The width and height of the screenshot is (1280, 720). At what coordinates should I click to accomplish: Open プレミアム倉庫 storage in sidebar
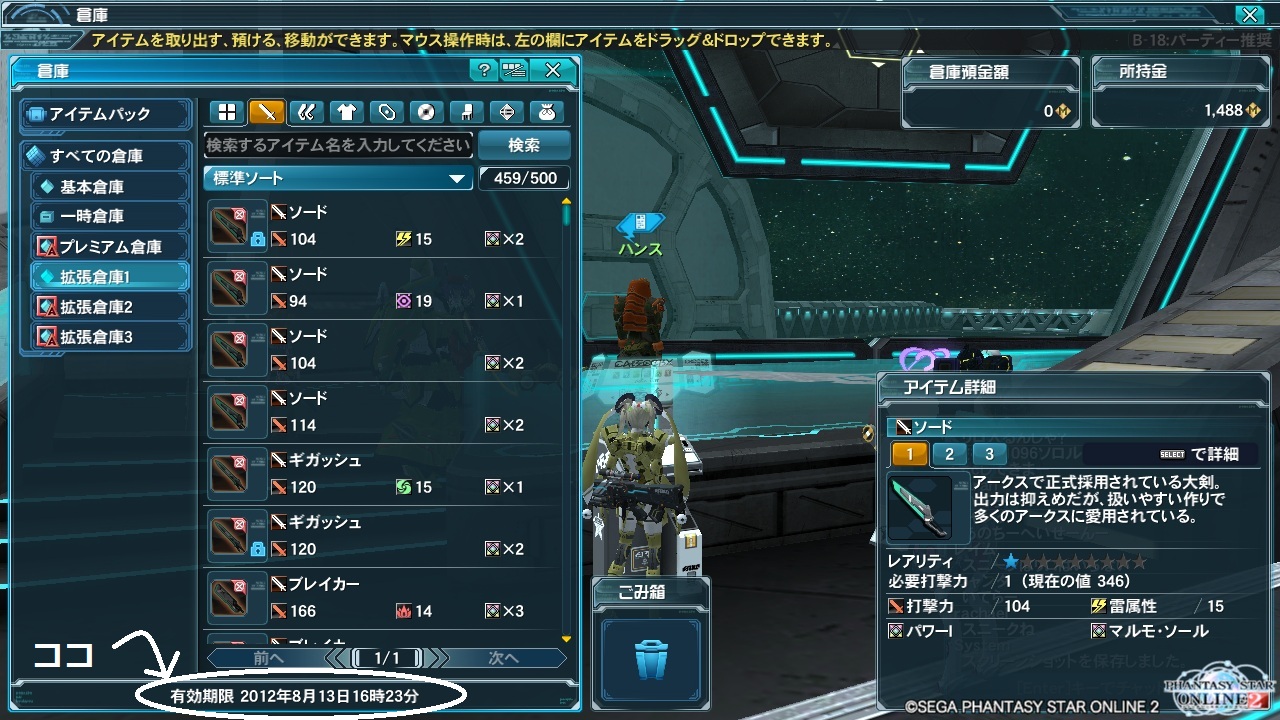(x=105, y=246)
